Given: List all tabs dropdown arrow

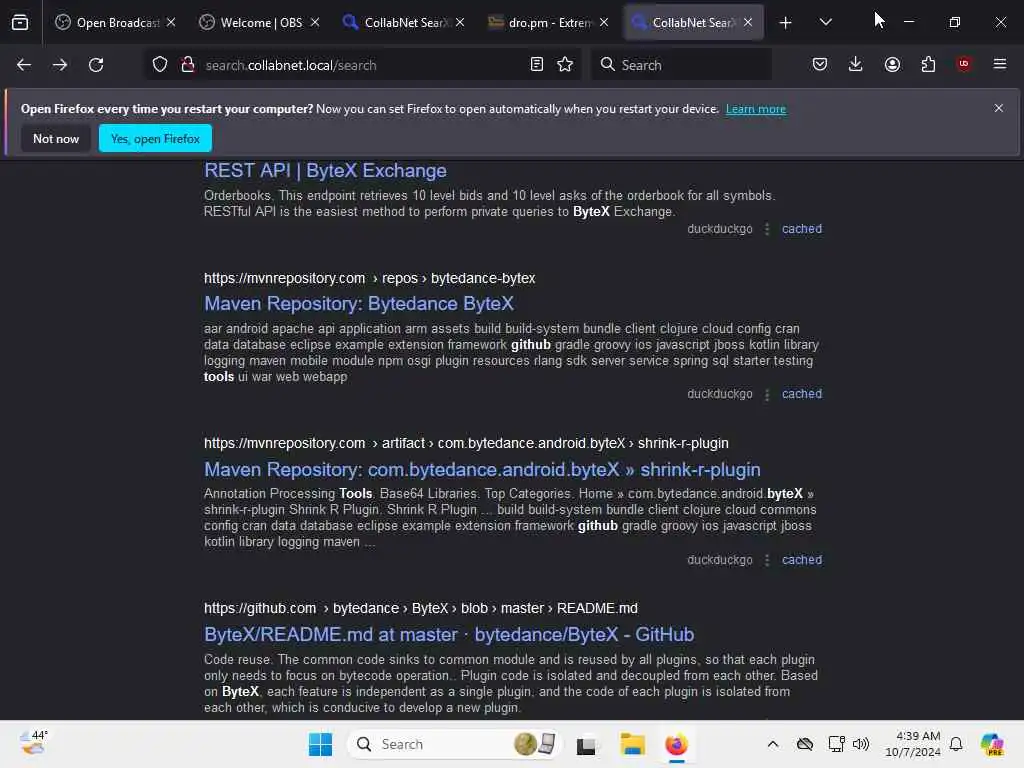Looking at the screenshot, I should (826, 22).
